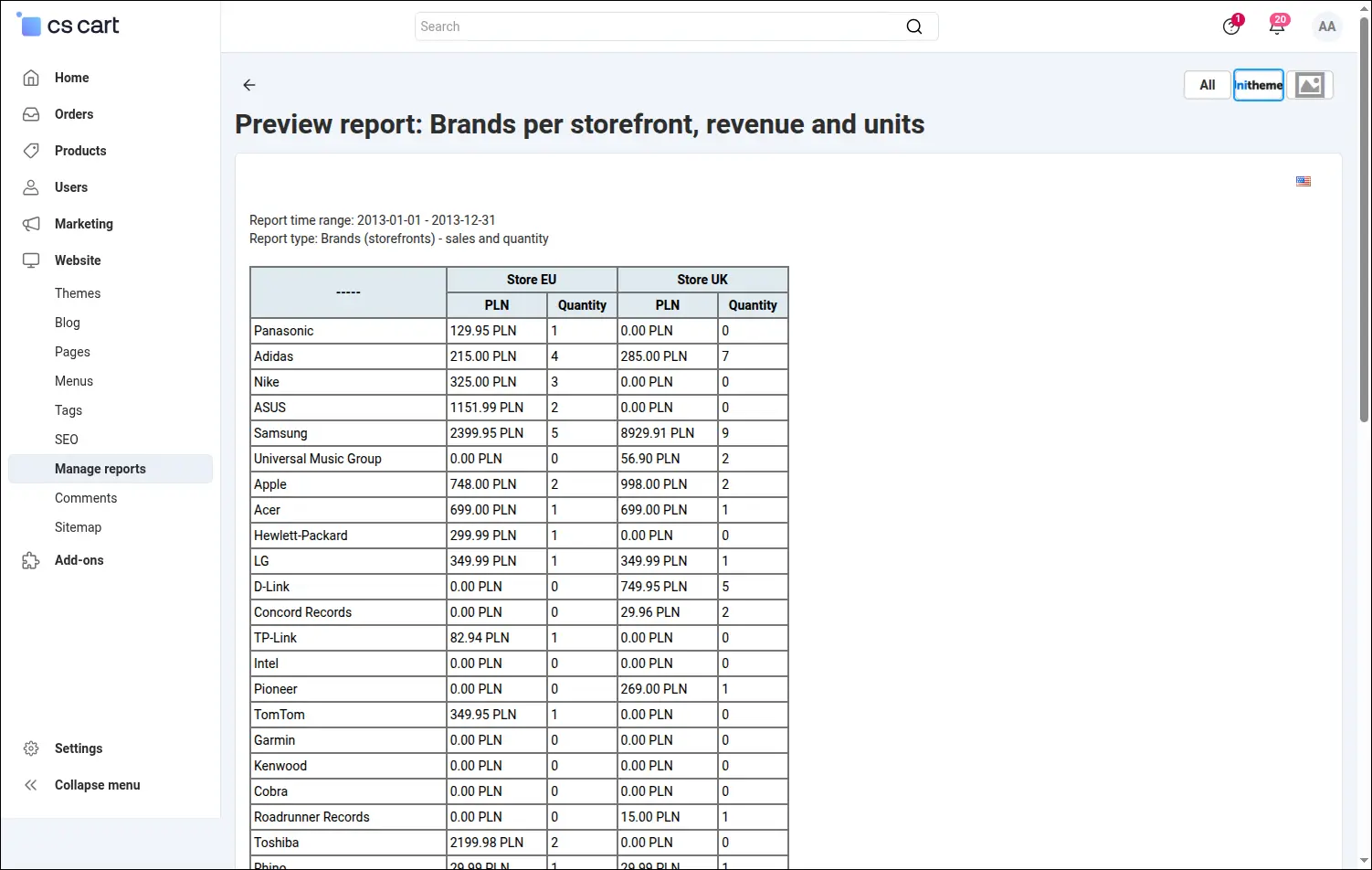Click the Pioneer 269.00 PLN cell
The height and width of the screenshot is (870, 1372).
(x=668, y=689)
